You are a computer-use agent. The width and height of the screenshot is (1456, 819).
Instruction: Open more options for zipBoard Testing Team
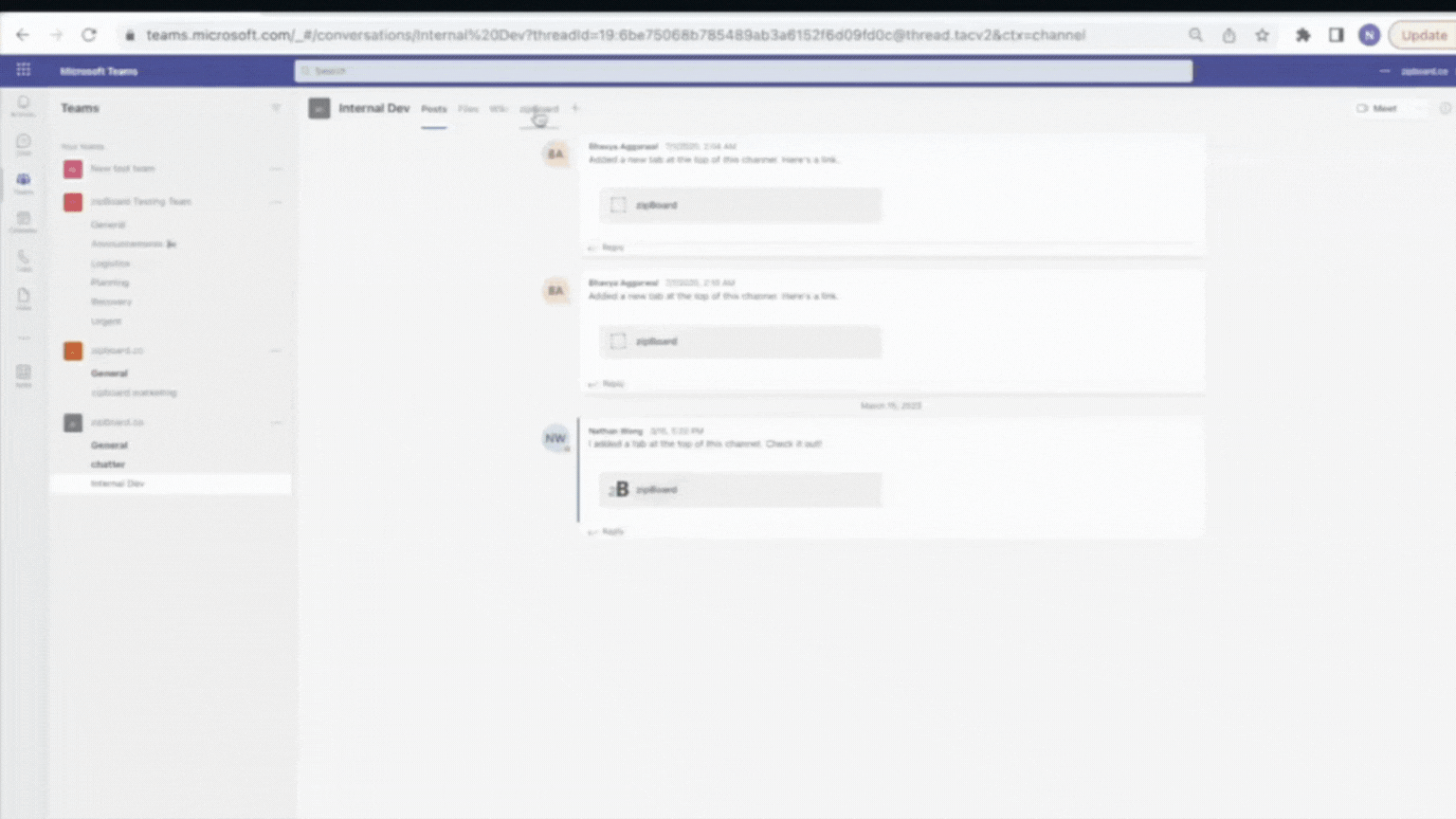point(276,202)
